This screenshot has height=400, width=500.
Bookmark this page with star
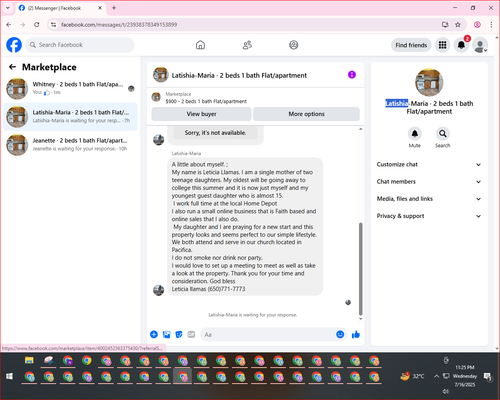pos(458,25)
